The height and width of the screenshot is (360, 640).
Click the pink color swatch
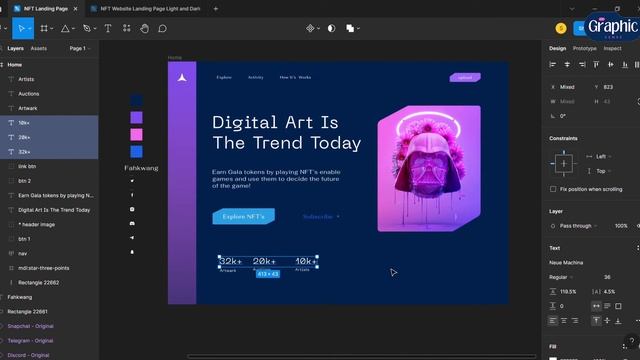136,134
